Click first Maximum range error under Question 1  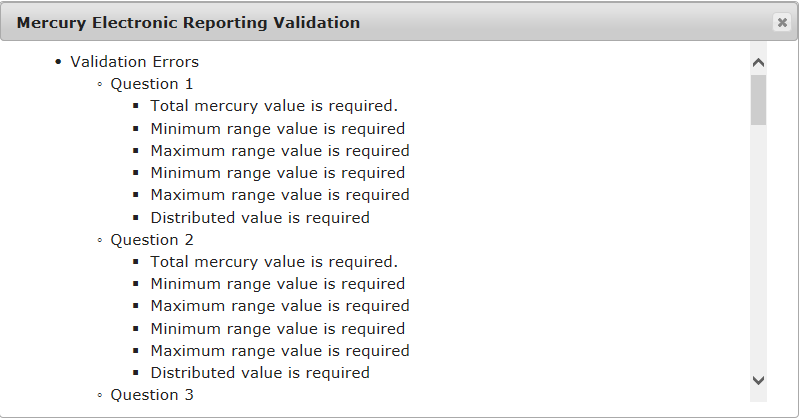click(279, 151)
